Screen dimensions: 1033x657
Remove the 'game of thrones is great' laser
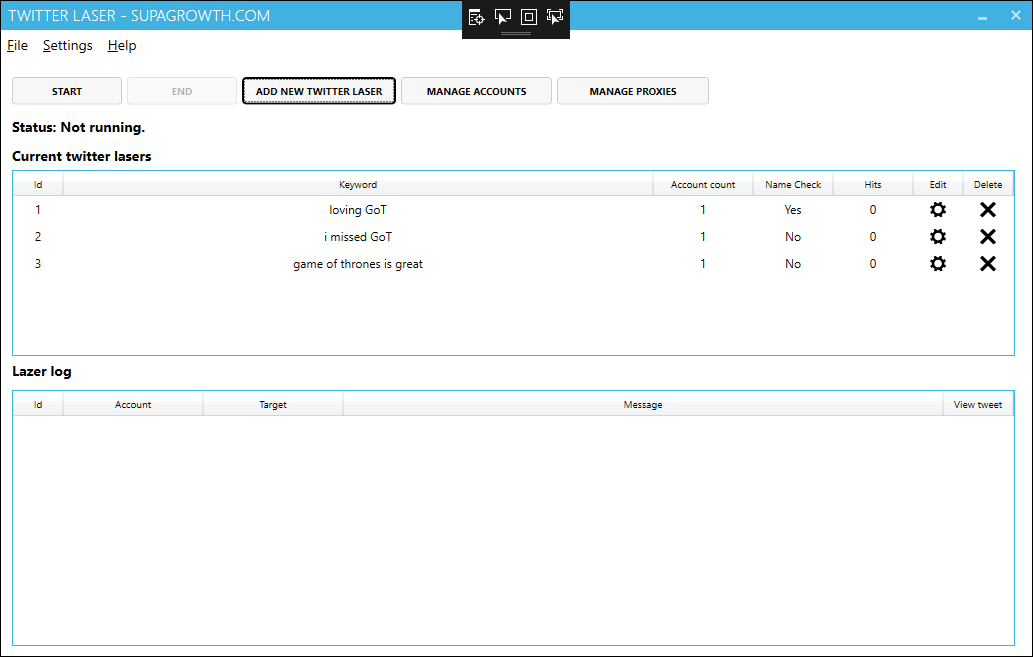coord(988,264)
